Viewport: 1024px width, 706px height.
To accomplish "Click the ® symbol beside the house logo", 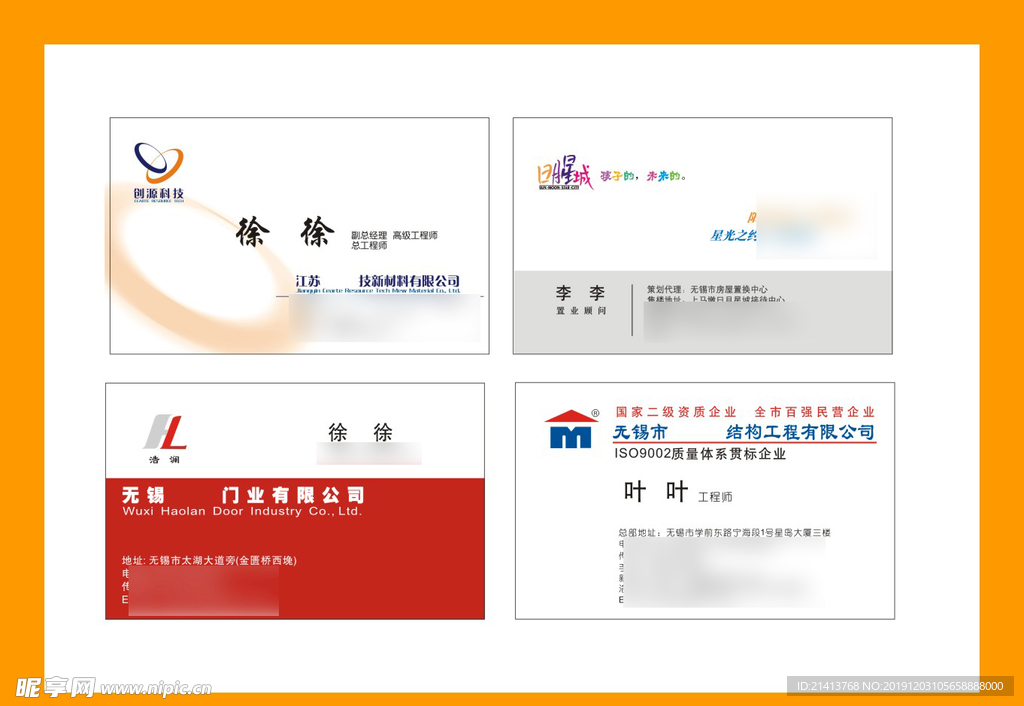I will pyautogui.click(x=595, y=412).
